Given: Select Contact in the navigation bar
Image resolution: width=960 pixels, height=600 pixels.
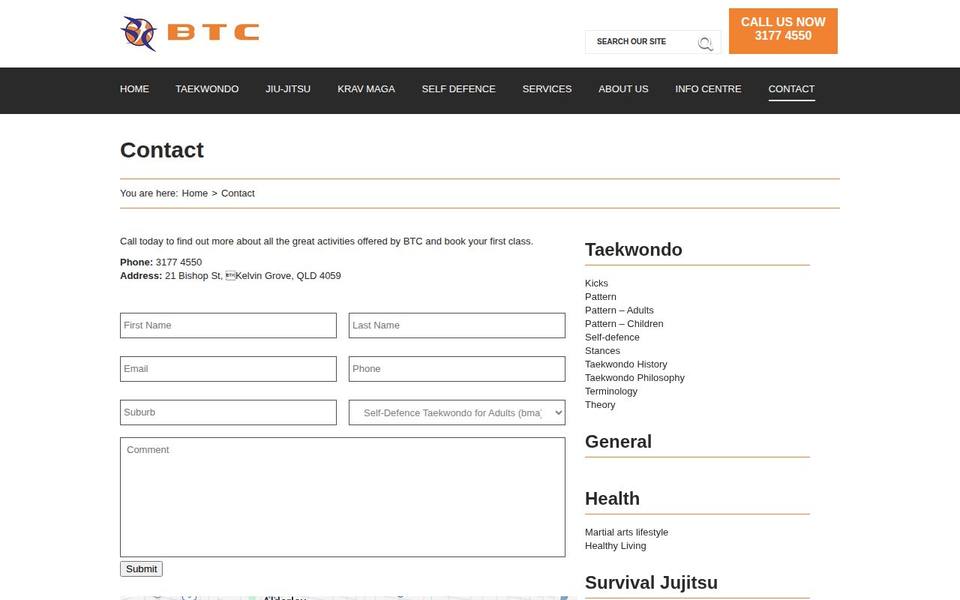Looking at the screenshot, I should pos(792,89).
